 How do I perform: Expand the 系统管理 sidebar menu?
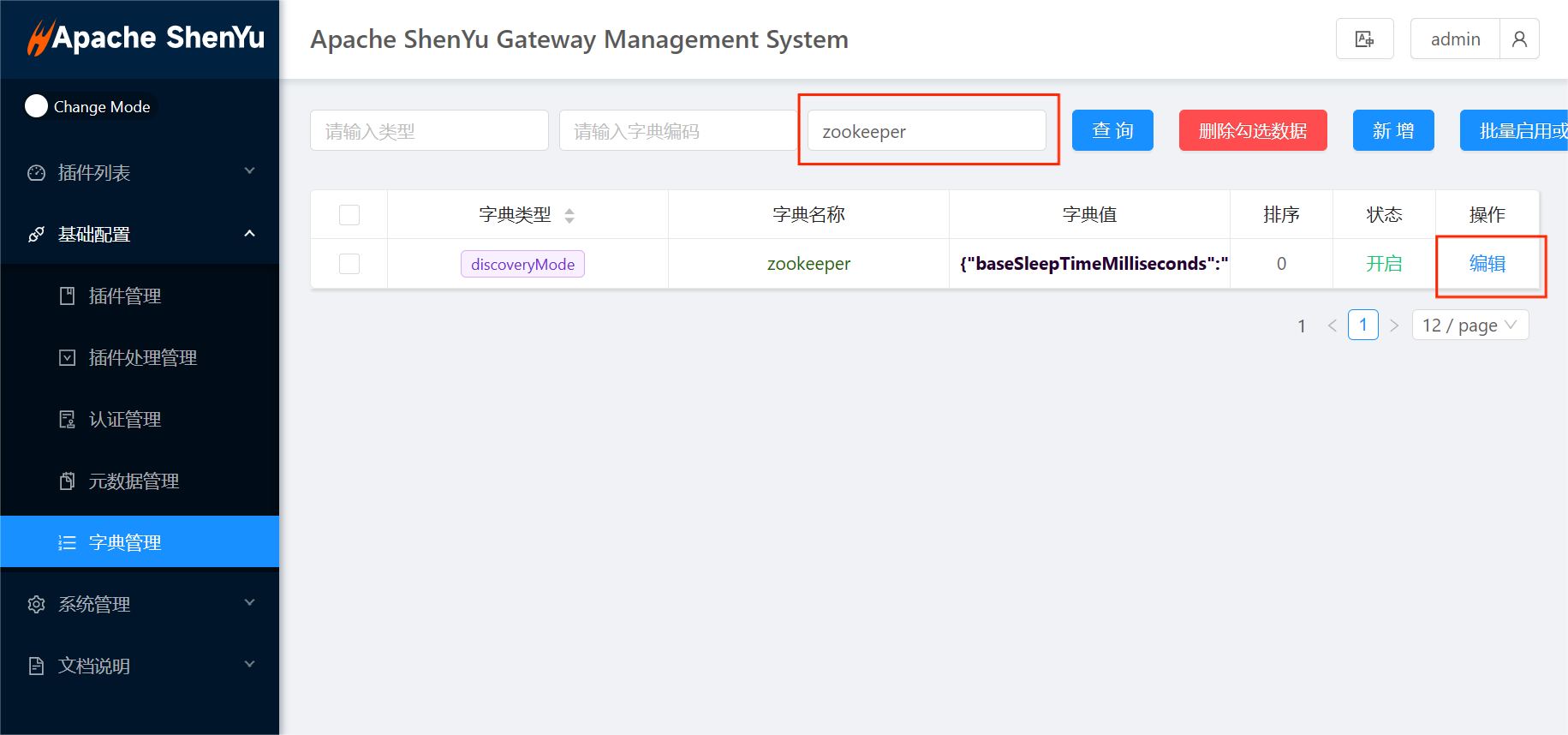click(140, 605)
